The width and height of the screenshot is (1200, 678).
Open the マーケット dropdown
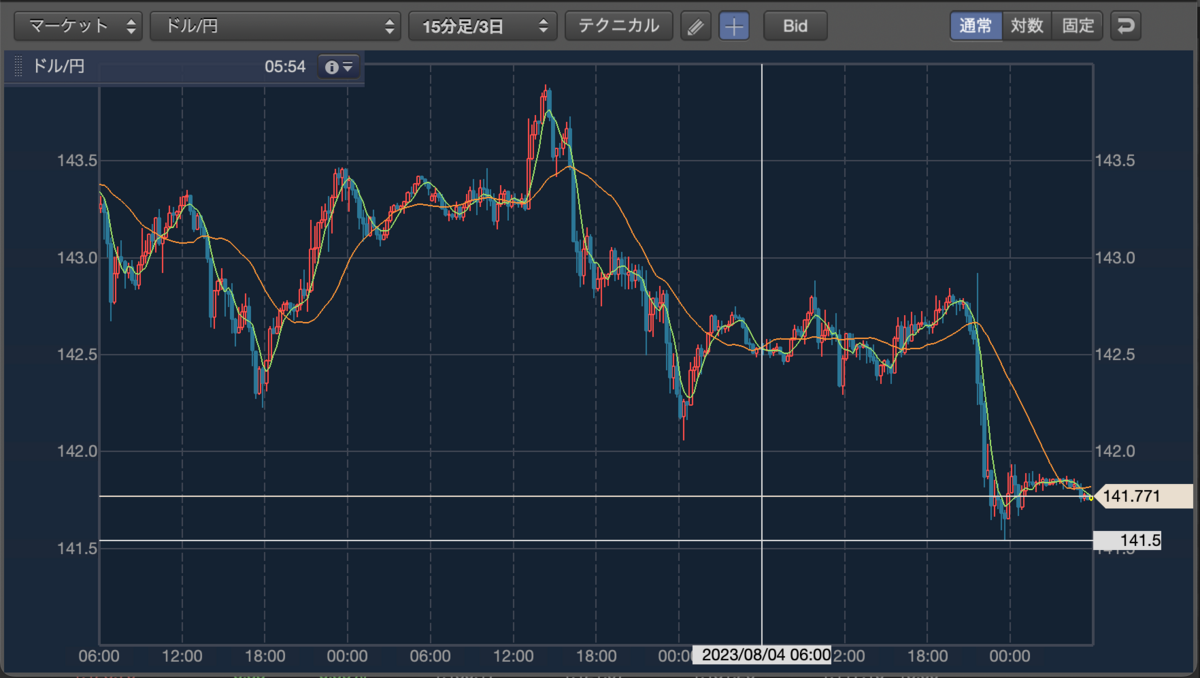click(x=78, y=26)
